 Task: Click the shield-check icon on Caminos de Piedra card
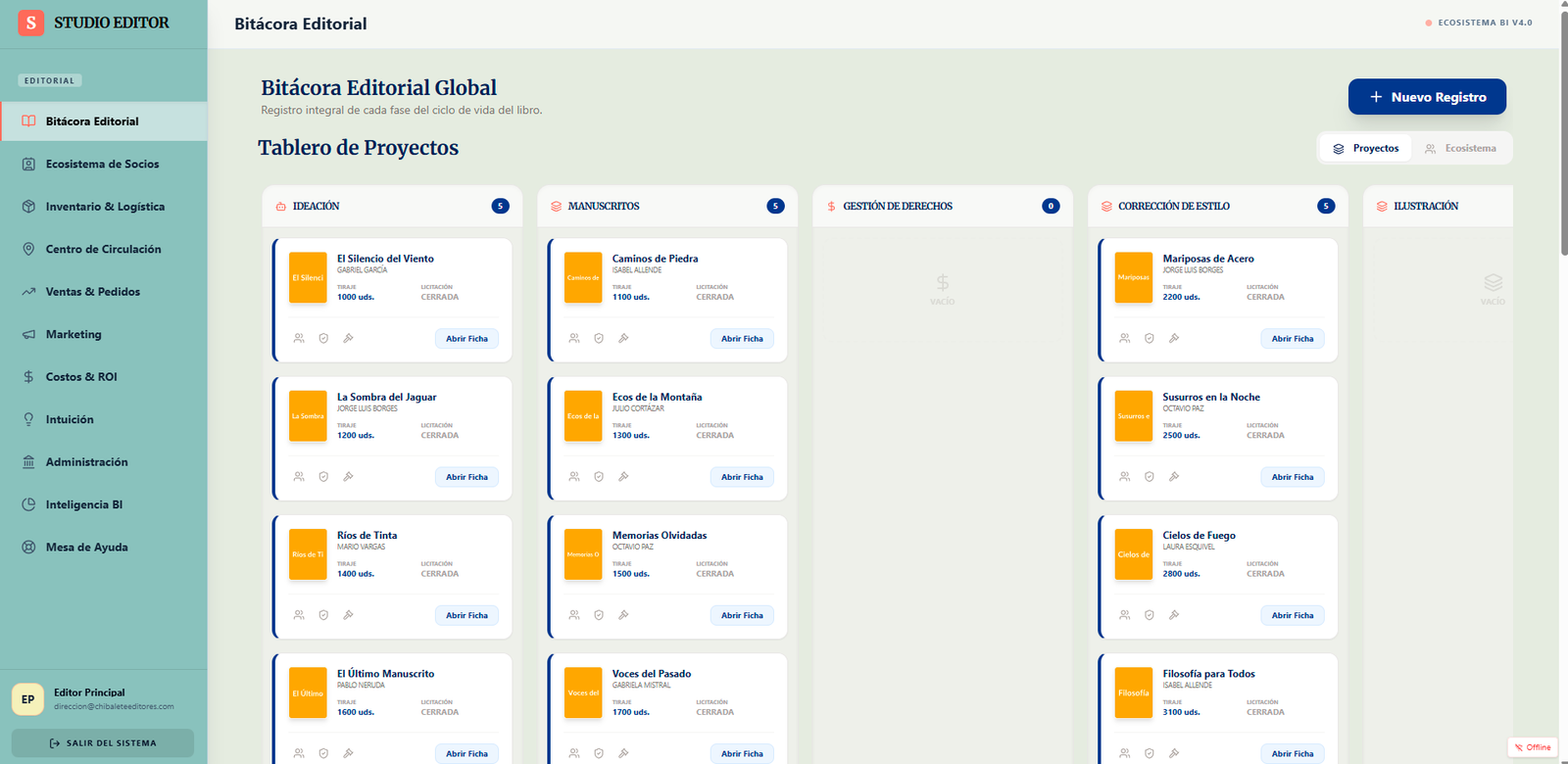pos(599,338)
